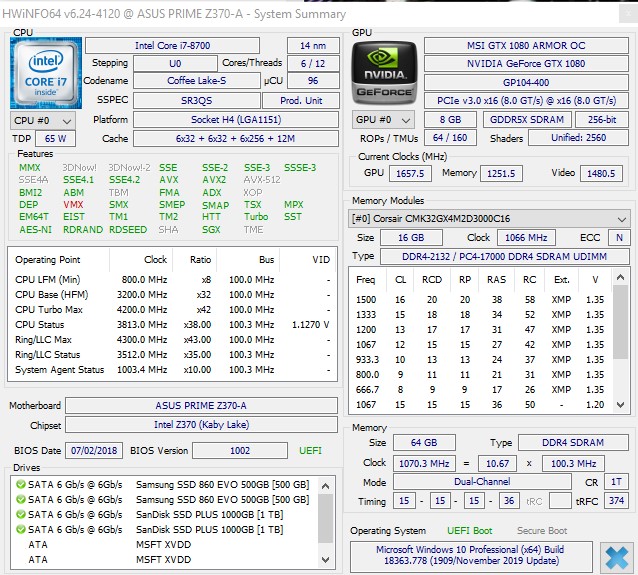638x575 pixels.
Task: Click the ROPs / TMUs 64 / 160 field
Action: click(450, 138)
